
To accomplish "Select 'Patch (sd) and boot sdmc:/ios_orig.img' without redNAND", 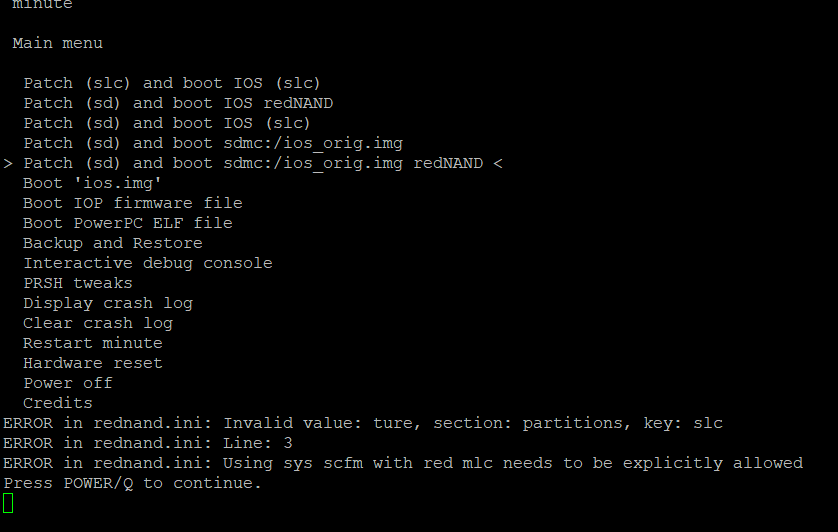I will (x=213, y=143).
